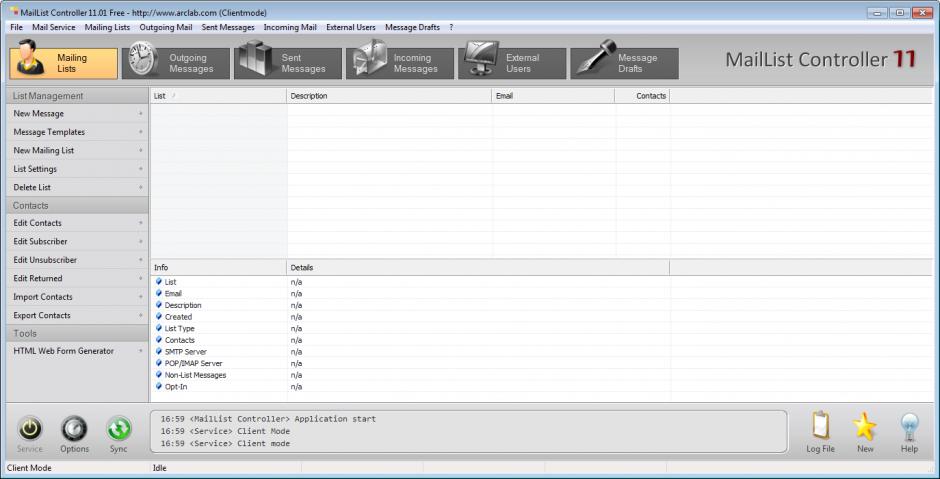Click the blue icon beside Created info row
This screenshot has width=940, height=479.
tap(159, 317)
